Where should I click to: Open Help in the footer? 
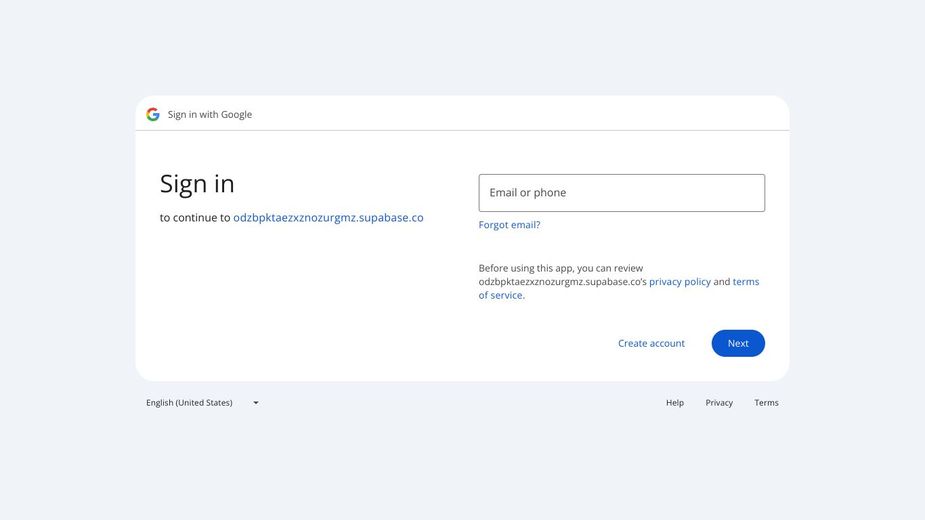pos(675,403)
